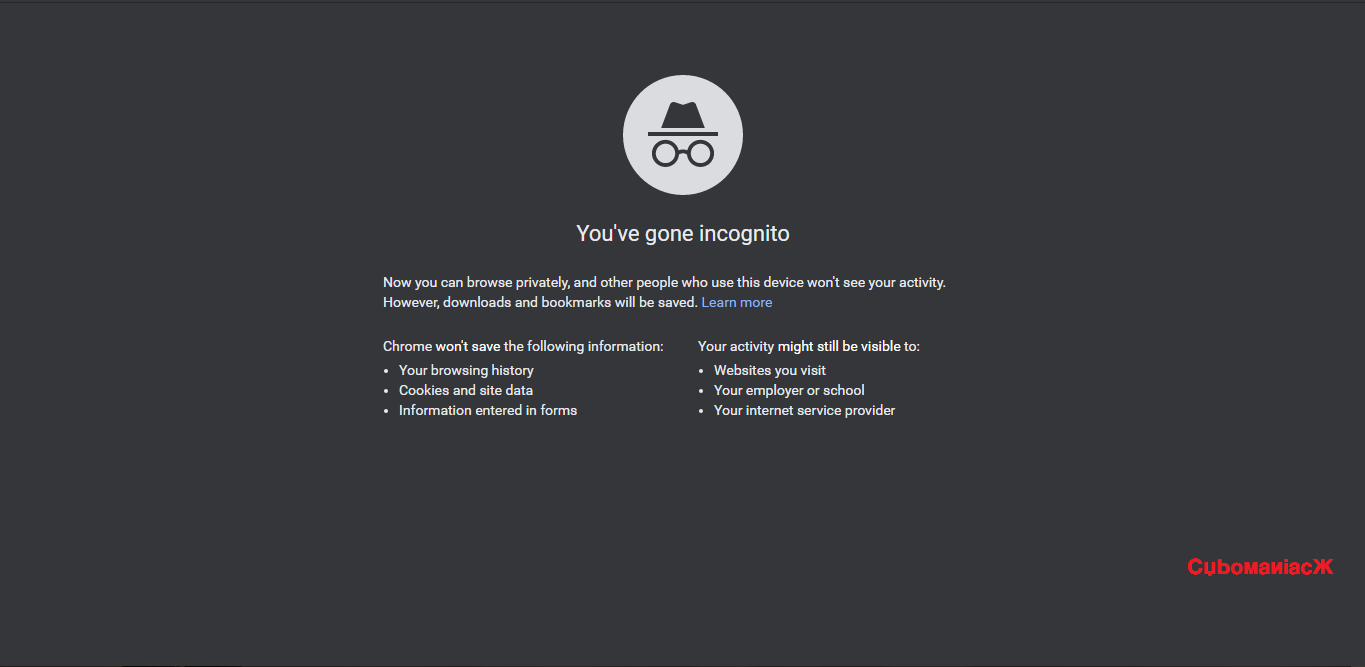Click the eyeglasses inside the incognito logo
Screen dimensions: 1365x667
[x=683, y=153]
